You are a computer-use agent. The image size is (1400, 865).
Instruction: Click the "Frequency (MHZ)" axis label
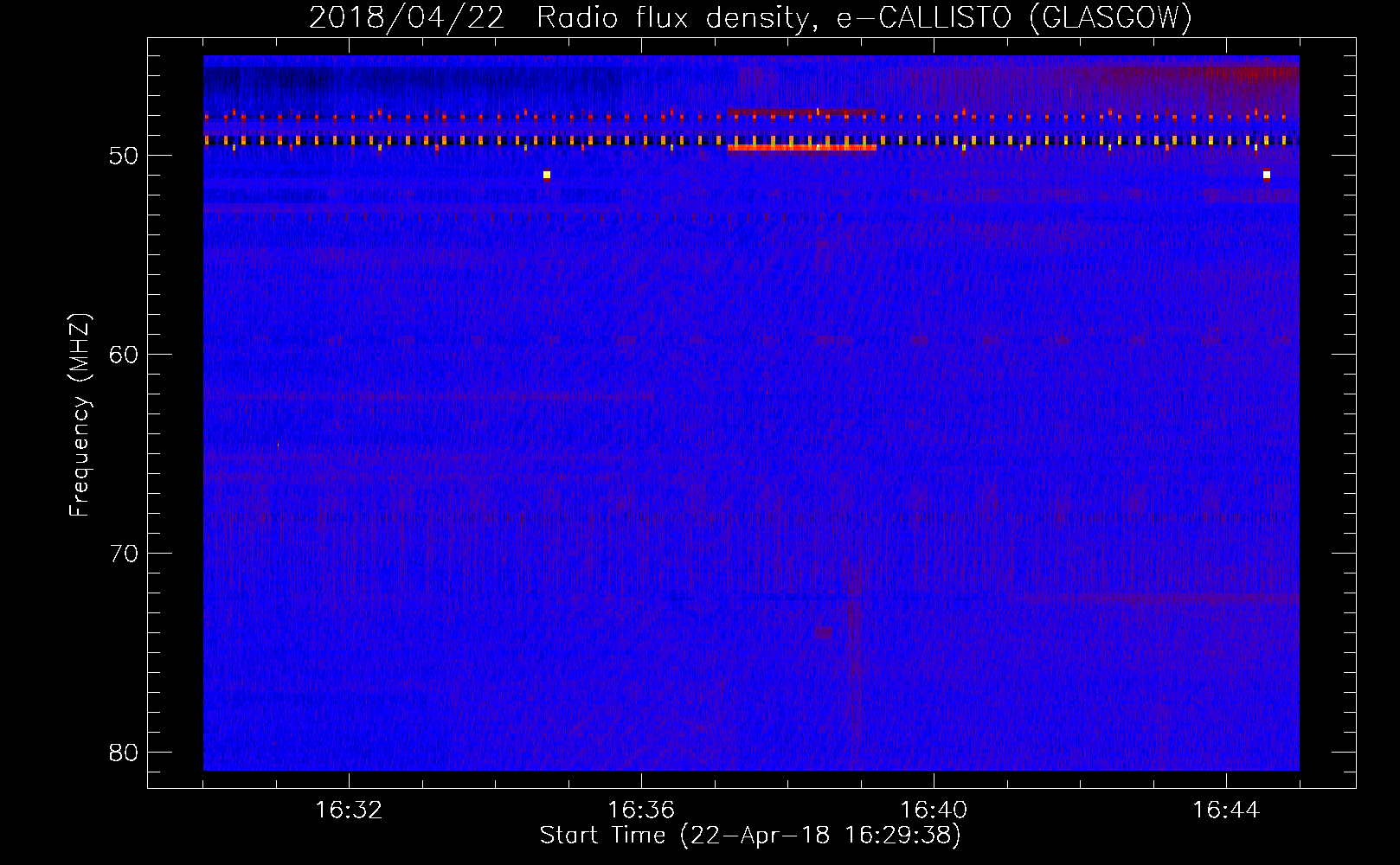(x=80, y=415)
